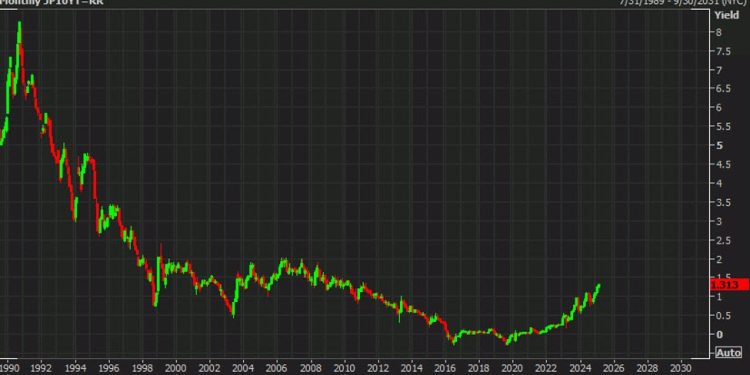
Task: Click the 2028 year label
Action: coord(647,368)
